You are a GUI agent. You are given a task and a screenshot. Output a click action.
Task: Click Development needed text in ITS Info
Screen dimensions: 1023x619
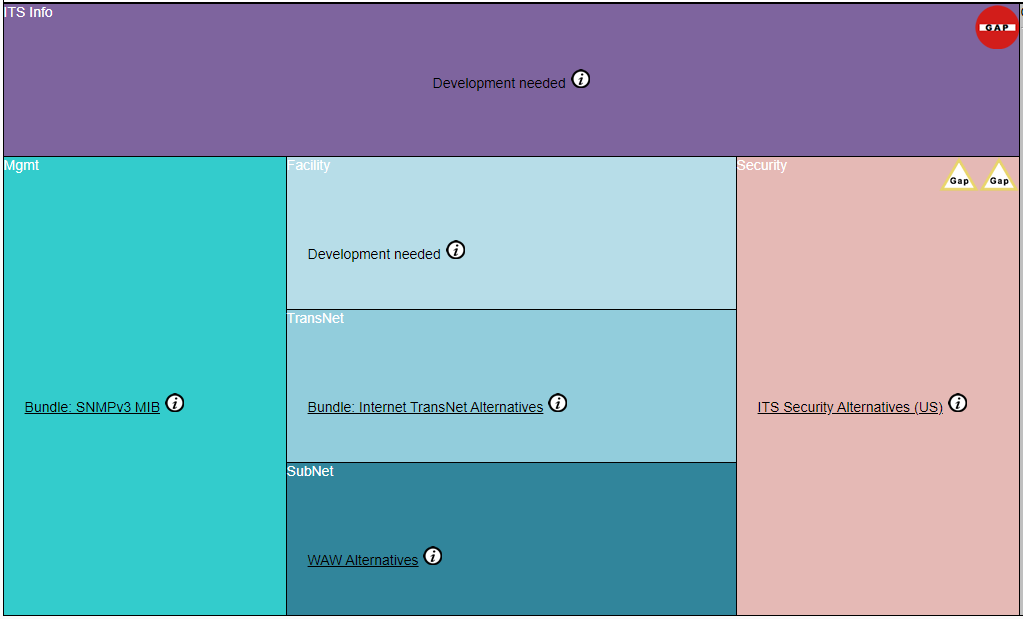(x=499, y=84)
